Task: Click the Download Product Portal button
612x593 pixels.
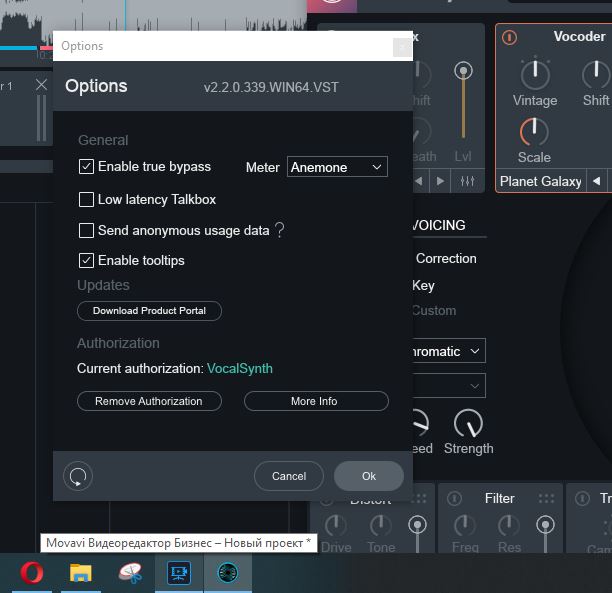Action: pos(149,311)
